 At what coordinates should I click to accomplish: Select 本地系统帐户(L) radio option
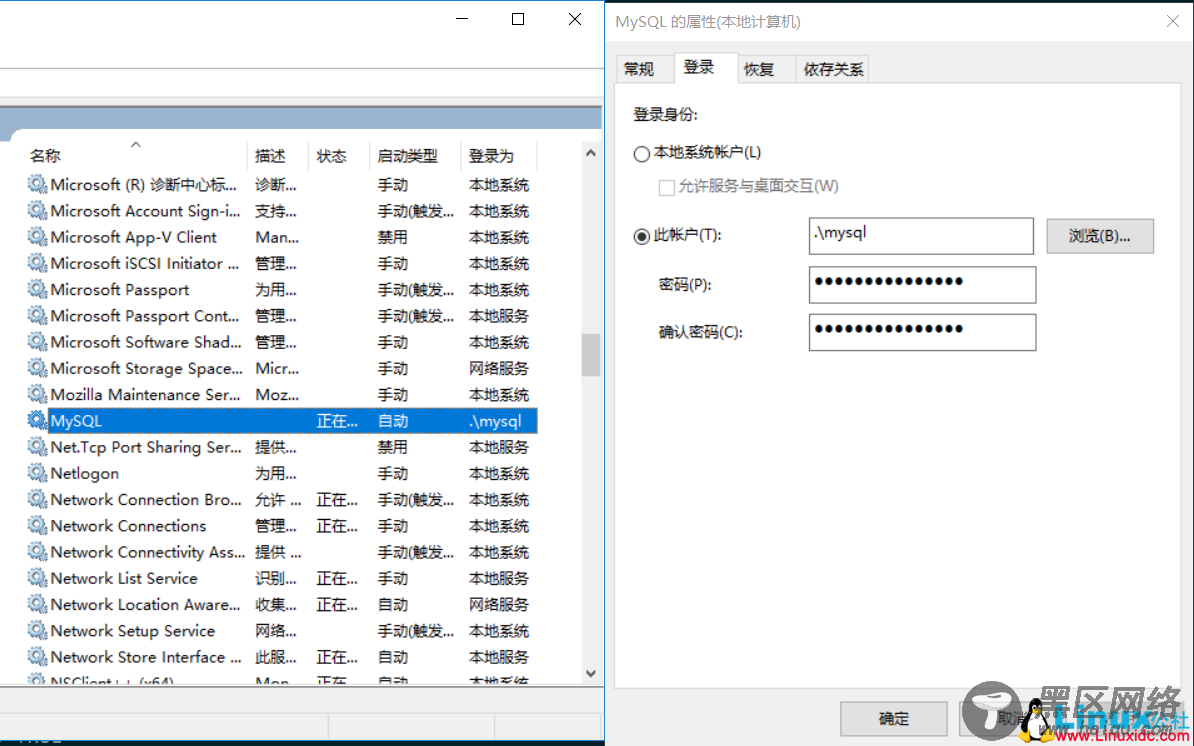tap(642, 154)
